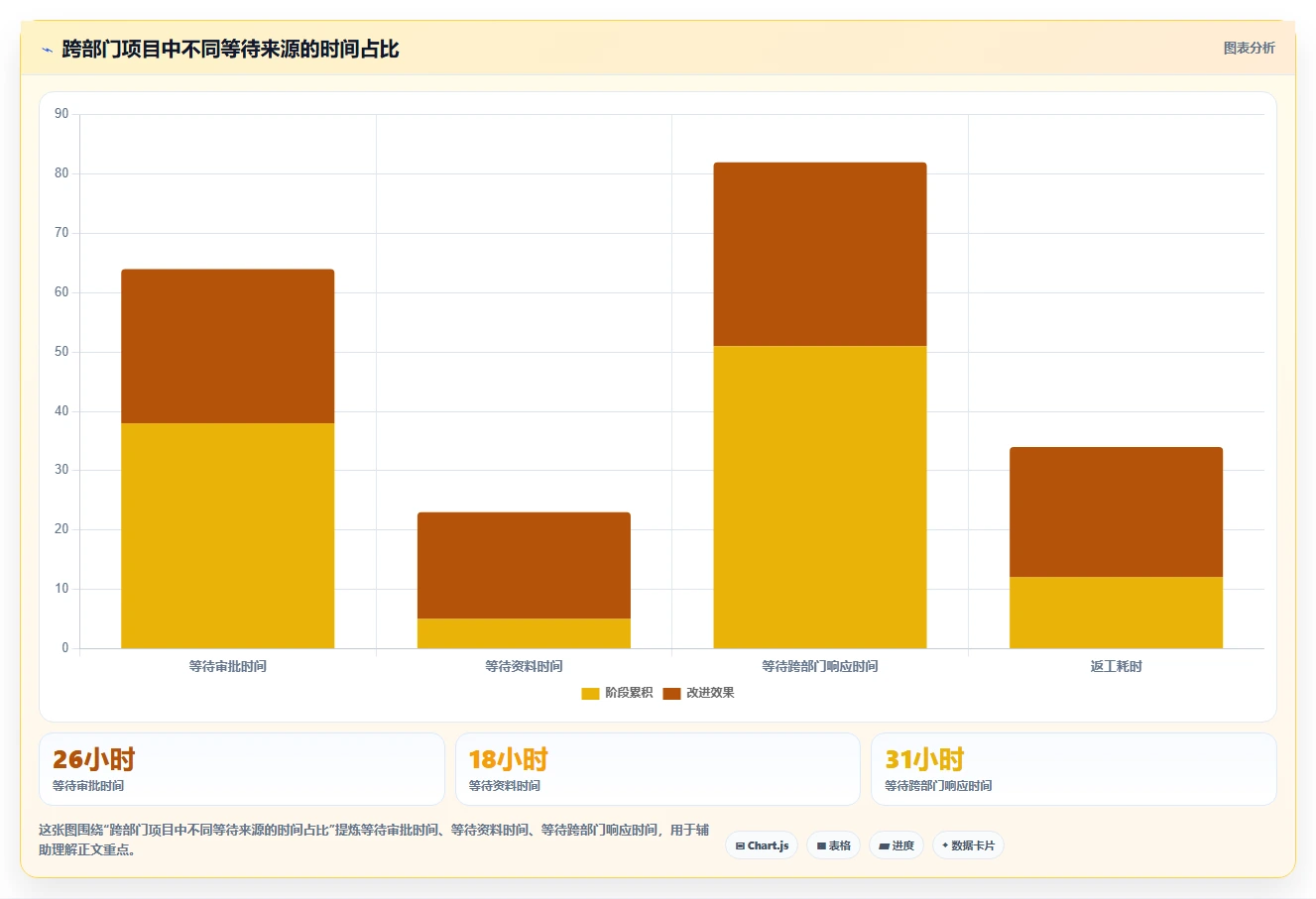
Task: Click the 等待资料时间 x-axis label
Action: point(524,666)
